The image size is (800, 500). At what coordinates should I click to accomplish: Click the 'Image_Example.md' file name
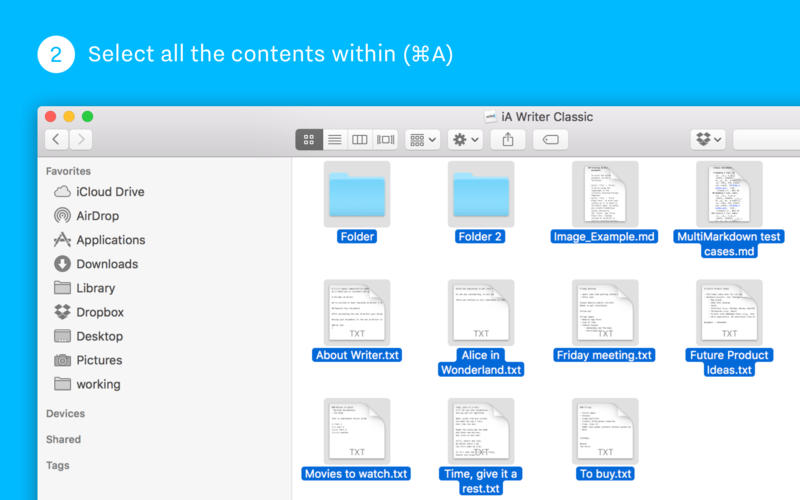(604, 236)
